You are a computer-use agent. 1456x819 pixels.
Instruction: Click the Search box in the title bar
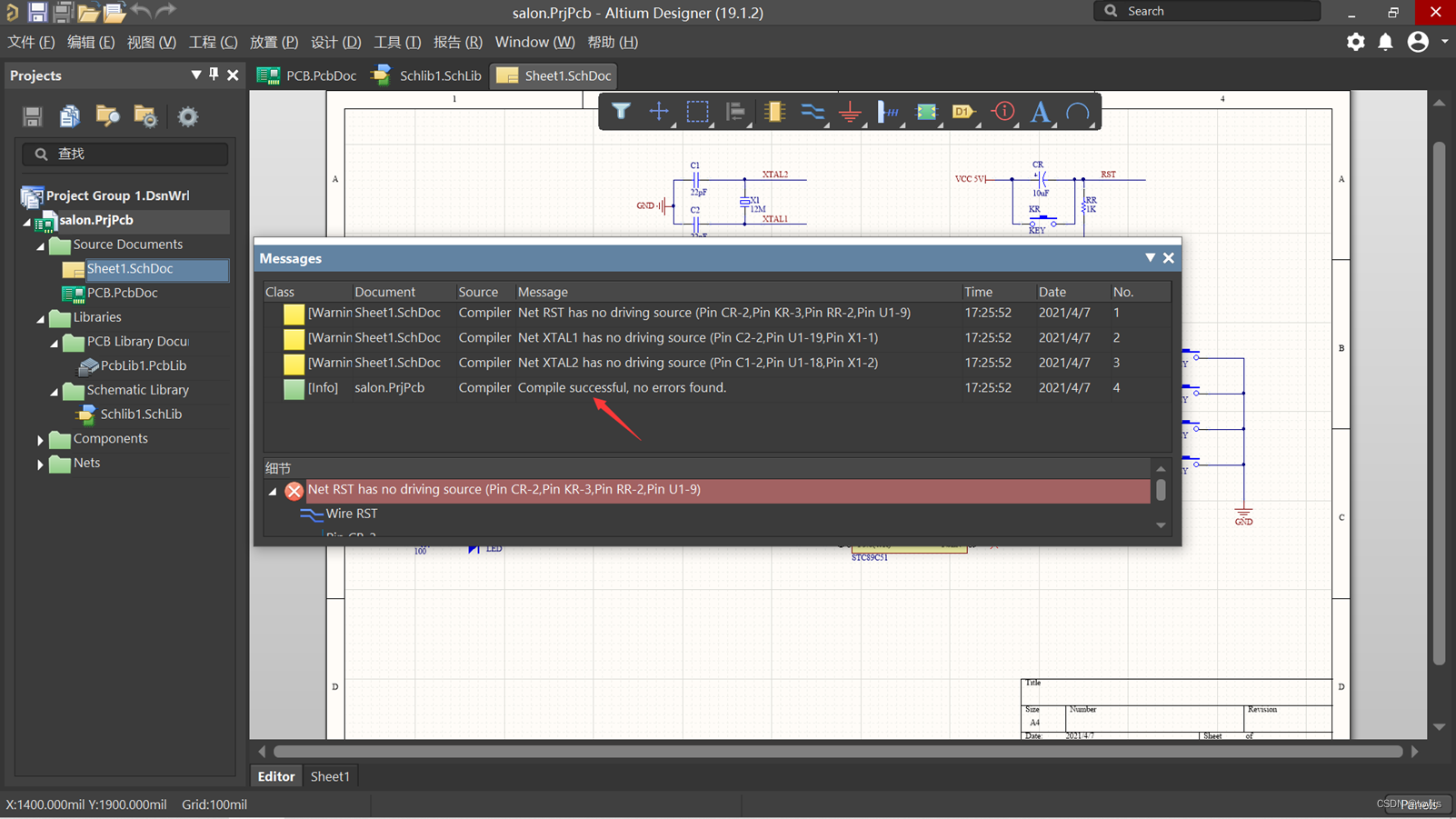[1208, 11]
